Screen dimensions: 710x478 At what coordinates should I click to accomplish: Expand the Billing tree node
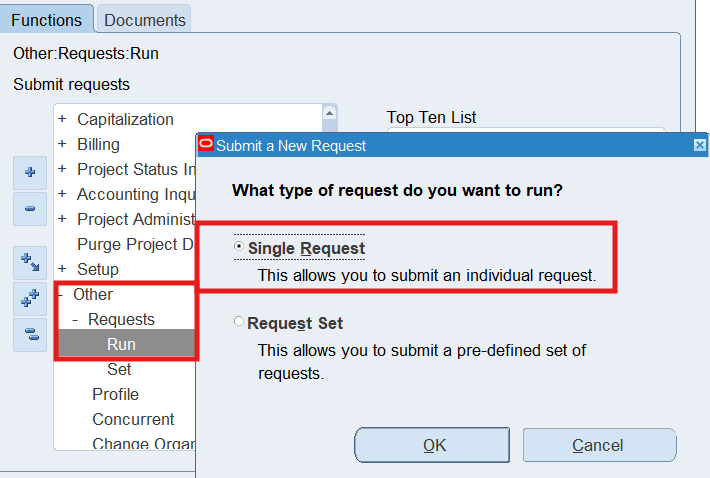click(x=62, y=144)
